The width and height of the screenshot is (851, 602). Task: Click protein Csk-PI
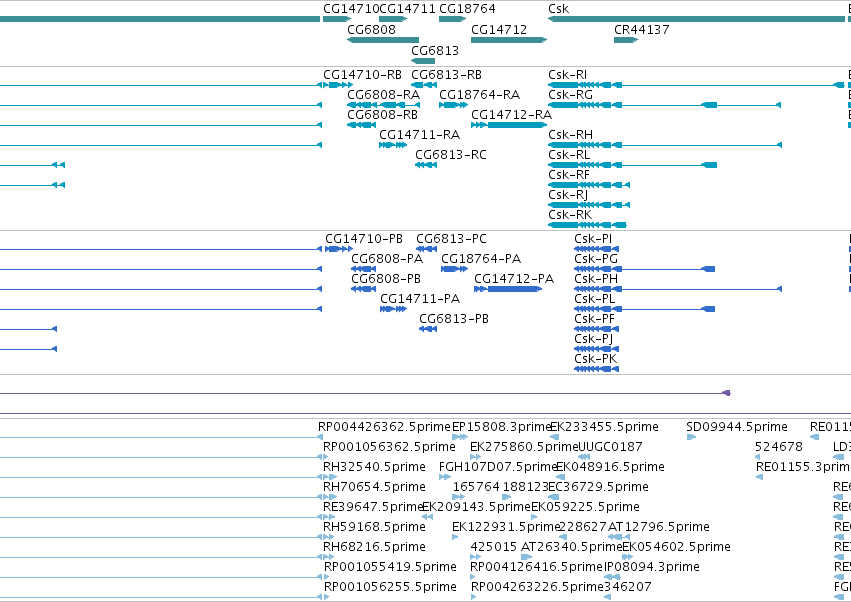point(596,249)
